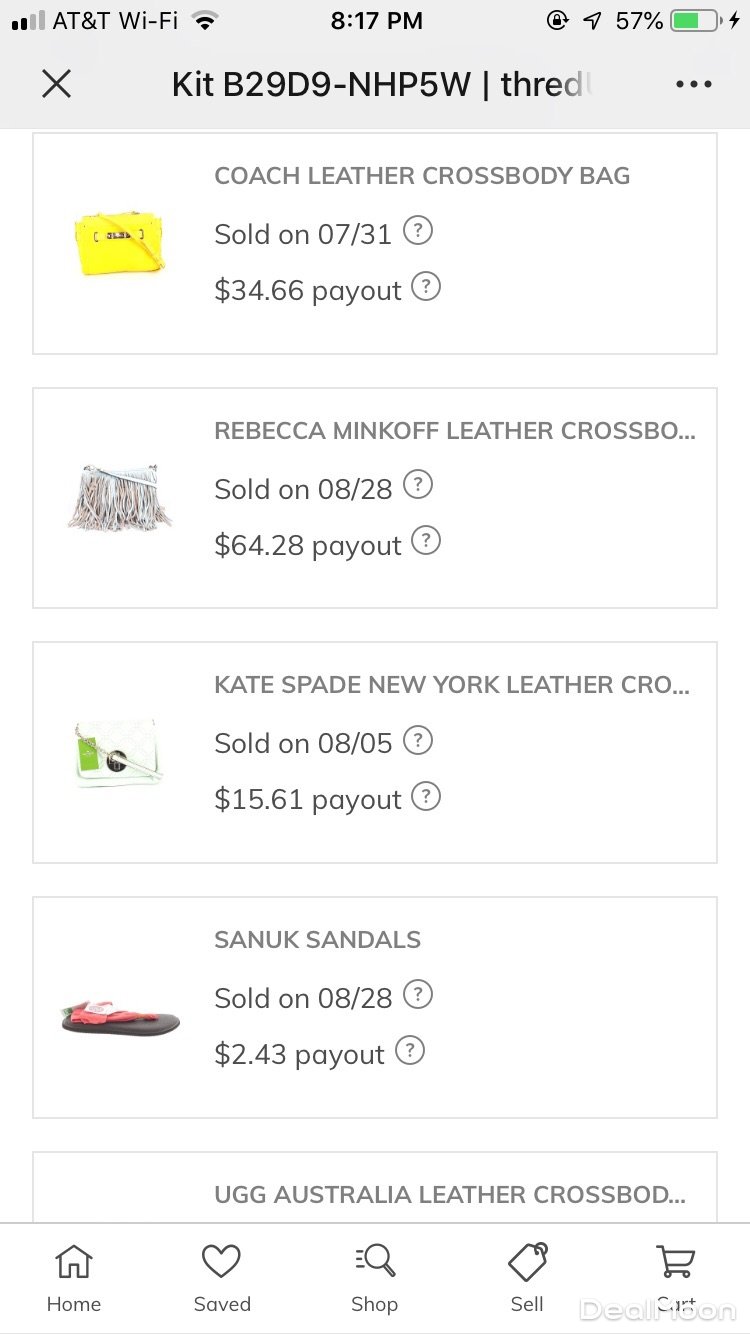This screenshot has width=750, height=1334.
Task: Switch to the Shop tab
Action: tap(375, 1278)
